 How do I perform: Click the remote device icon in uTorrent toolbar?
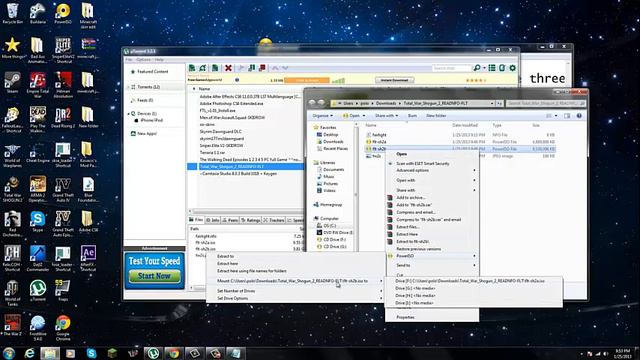click(x=502, y=68)
